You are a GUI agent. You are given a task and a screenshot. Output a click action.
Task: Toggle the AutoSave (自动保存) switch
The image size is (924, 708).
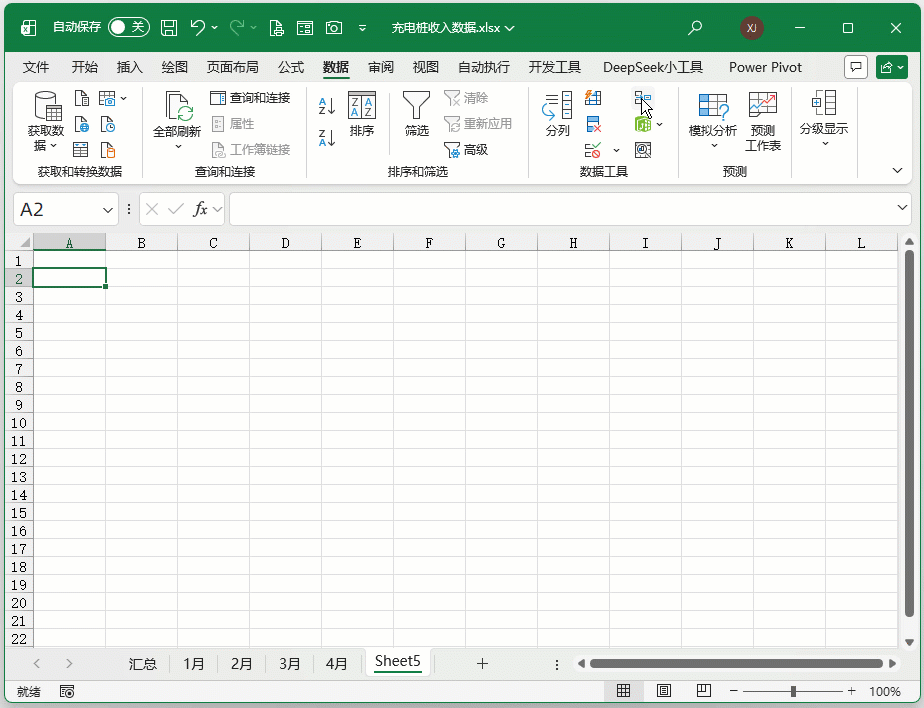(x=129, y=27)
